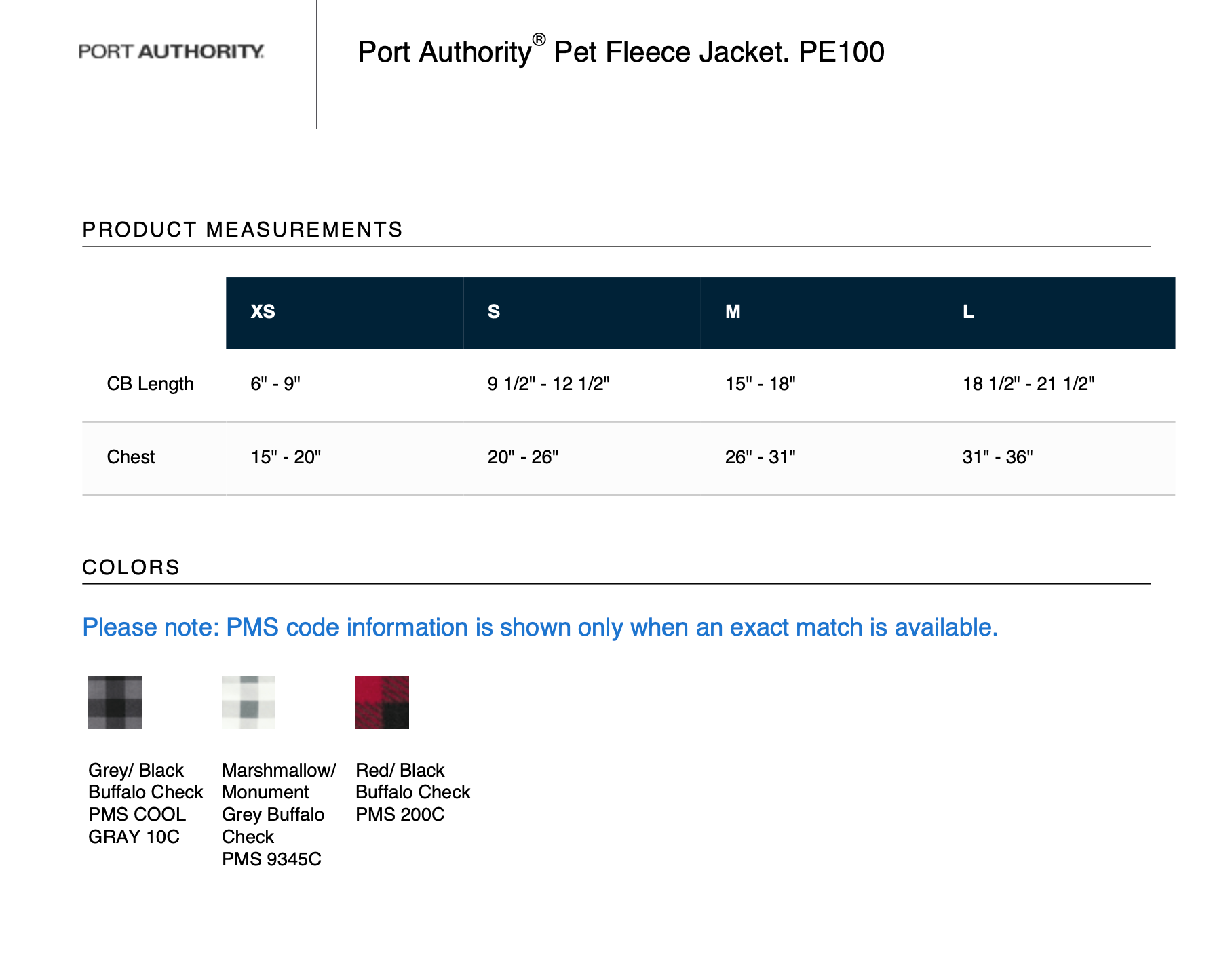Click the M chest value 26" - 31"
Viewport: 1232px width, 974px height.
(x=760, y=457)
